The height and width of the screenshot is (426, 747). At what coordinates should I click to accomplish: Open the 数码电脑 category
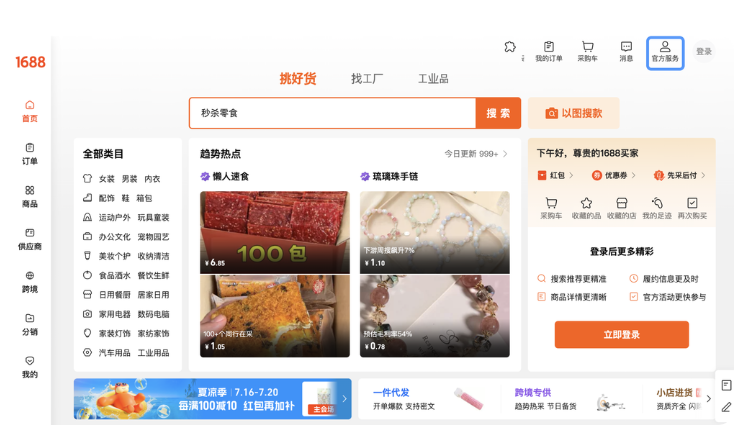click(153, 314)
